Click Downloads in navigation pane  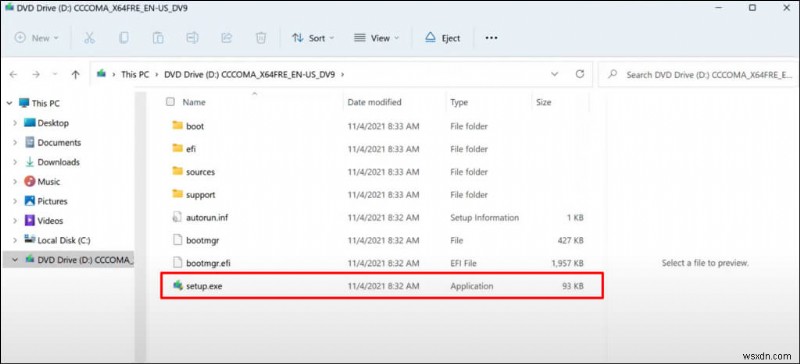59,162
